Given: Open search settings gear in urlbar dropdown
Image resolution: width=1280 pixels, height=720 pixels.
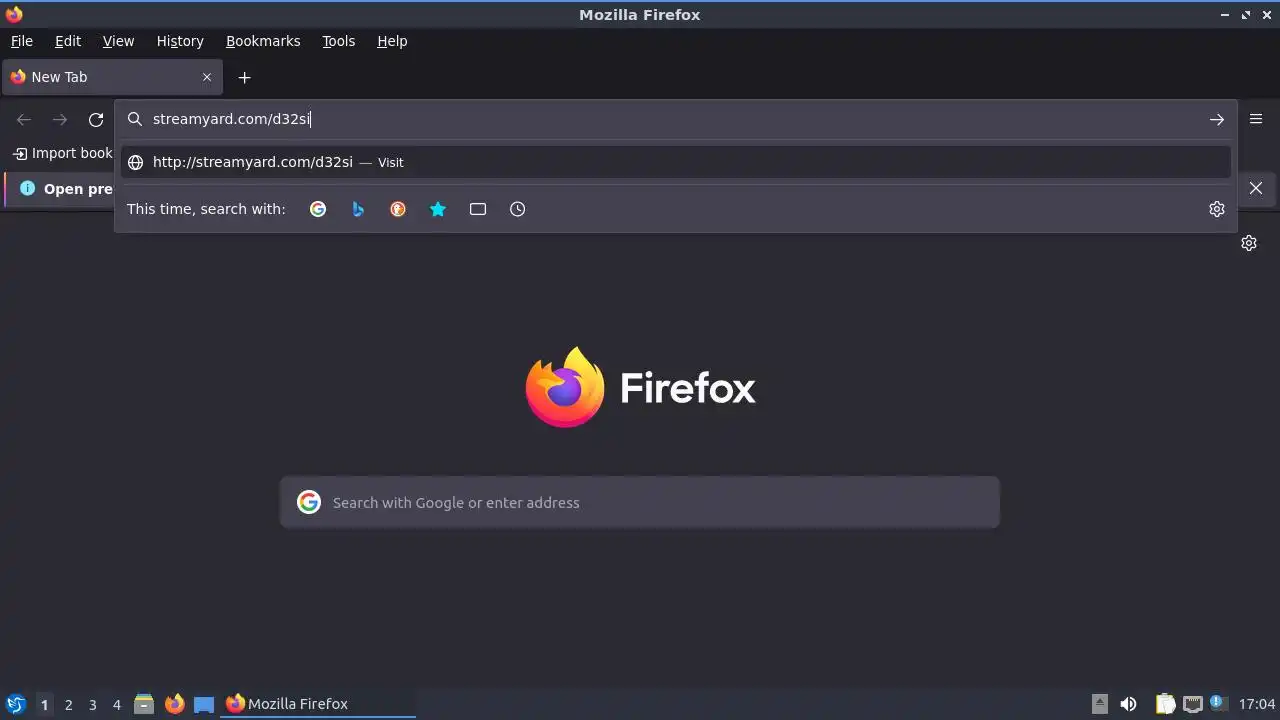Looking at the screenshot, I should [1217, 209].
